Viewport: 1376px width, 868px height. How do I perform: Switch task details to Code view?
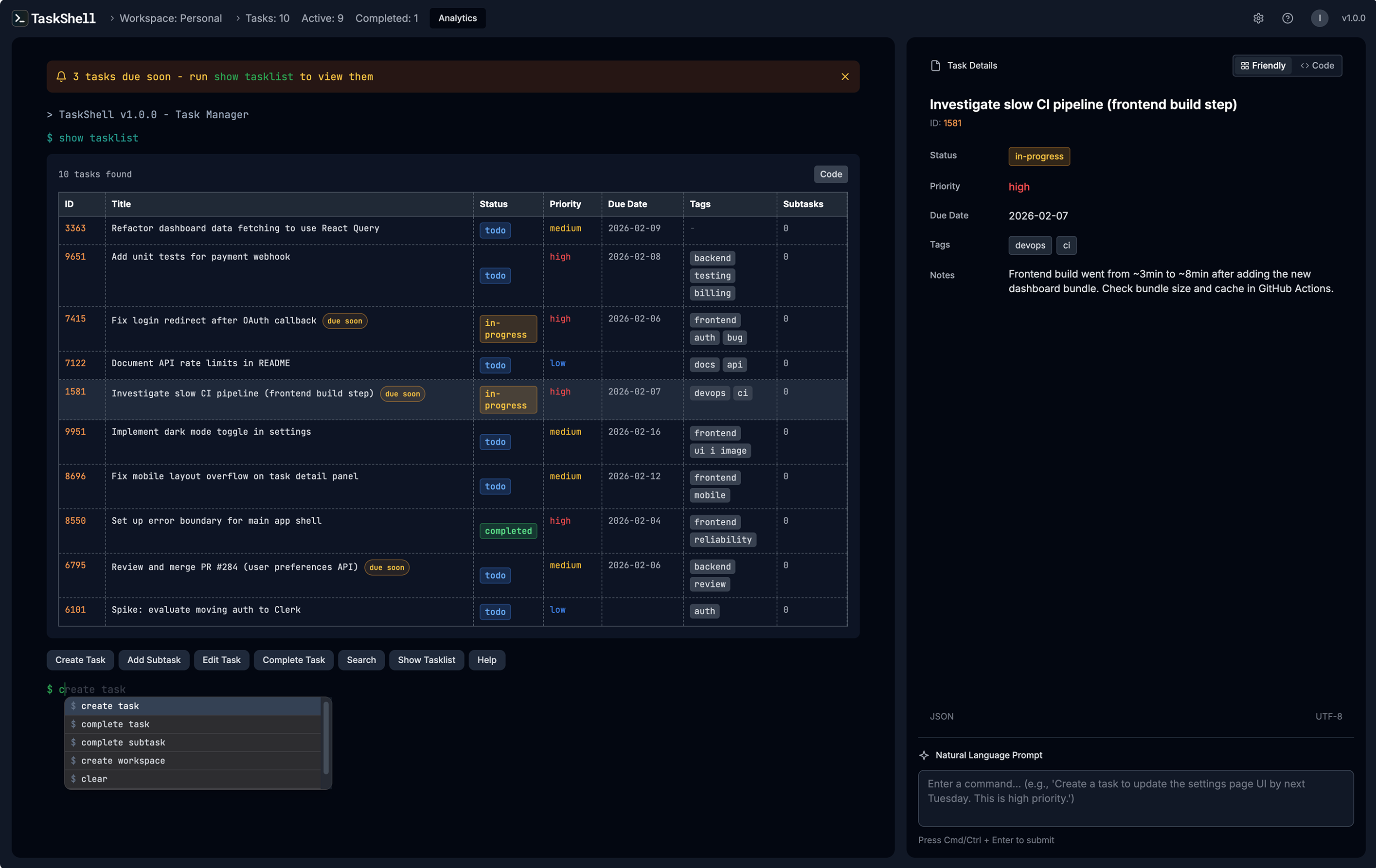pyautogui.click(x=1318, y=65)
